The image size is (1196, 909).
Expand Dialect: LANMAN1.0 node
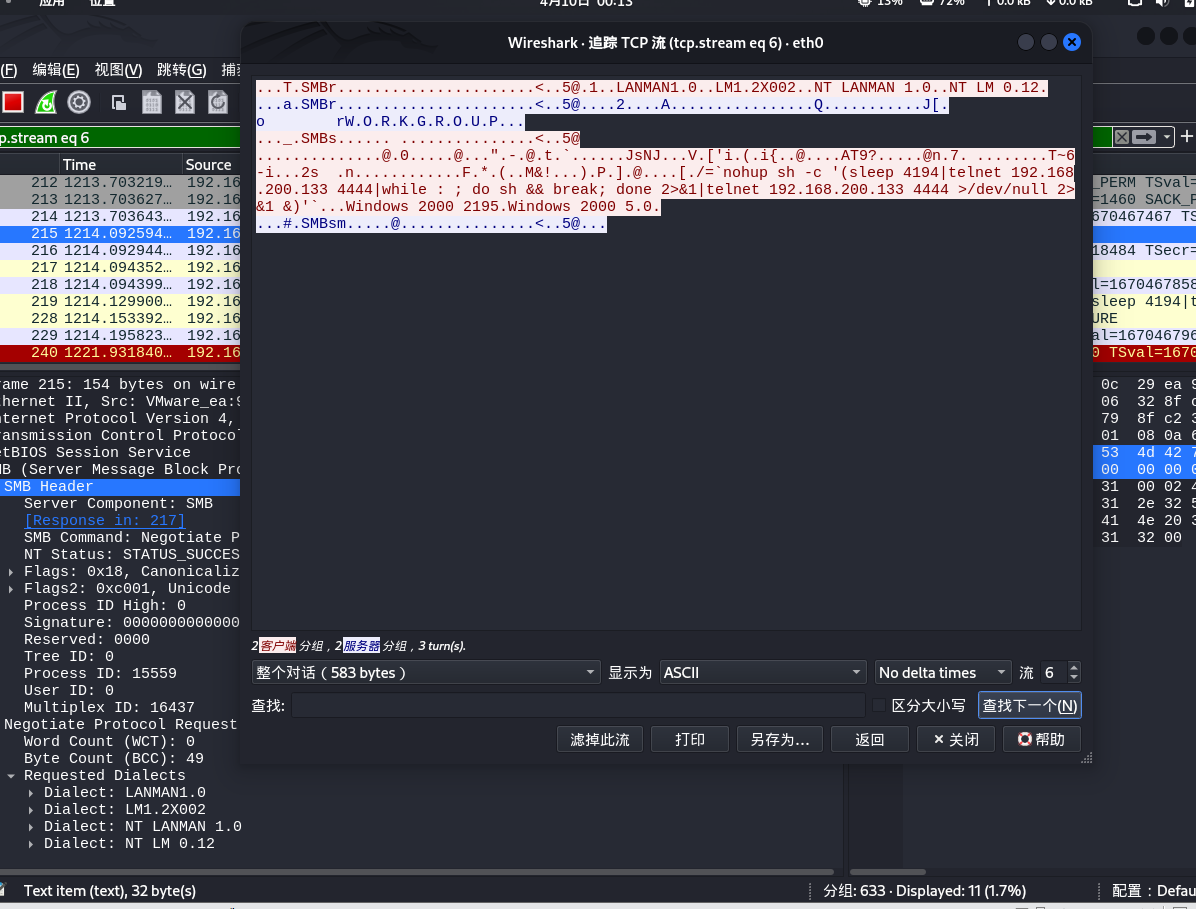tap(31, 792)
